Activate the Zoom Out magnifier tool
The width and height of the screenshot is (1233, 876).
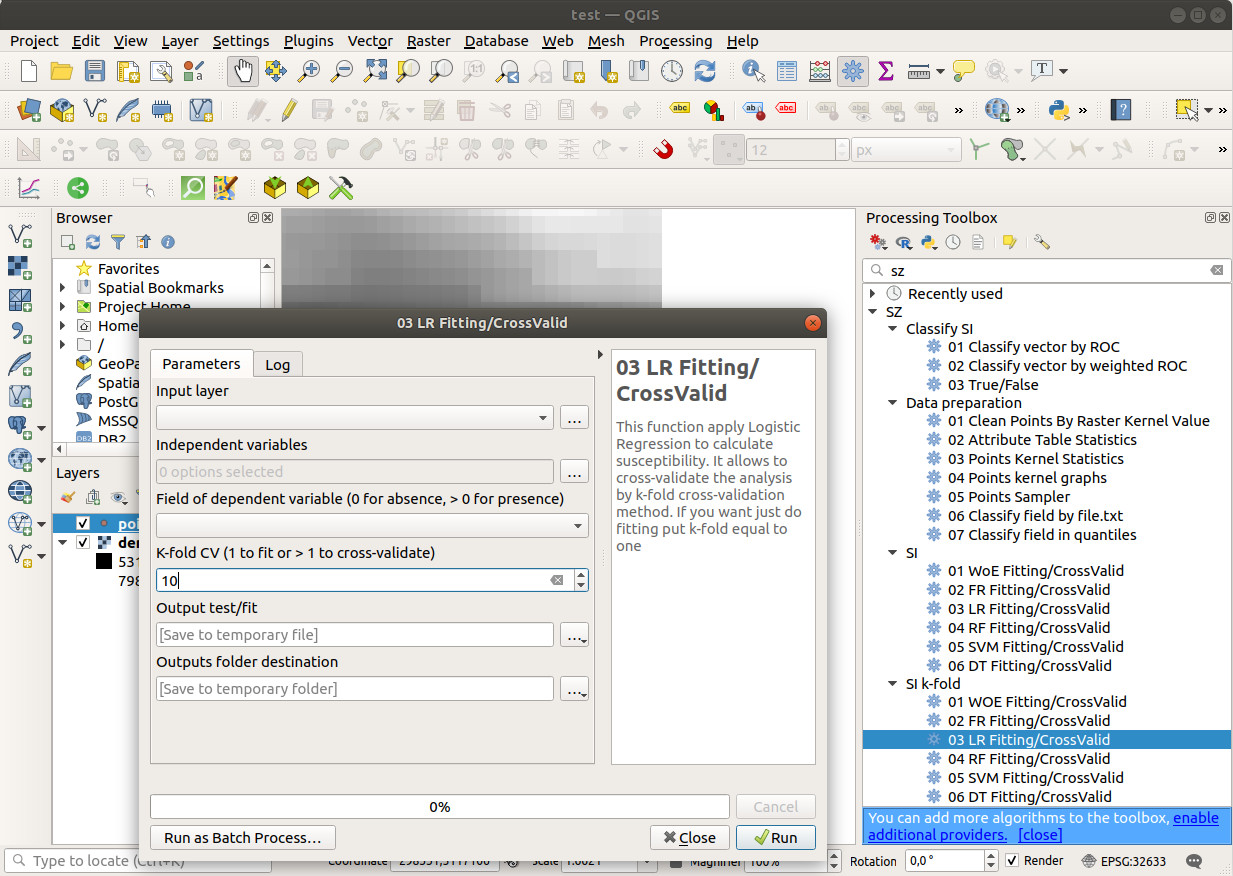point(342,71)
